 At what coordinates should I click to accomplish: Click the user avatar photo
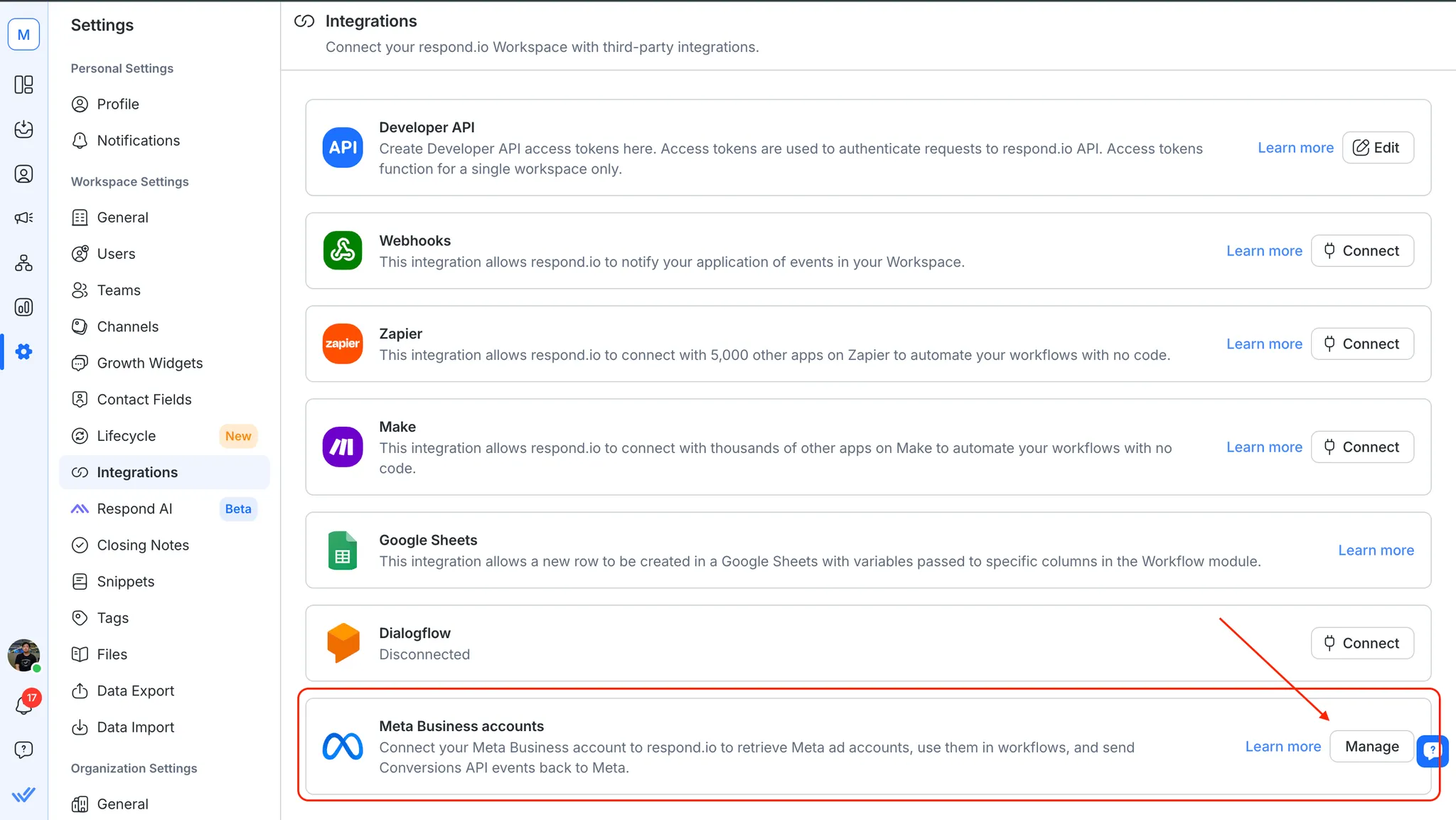click(23, 655)
